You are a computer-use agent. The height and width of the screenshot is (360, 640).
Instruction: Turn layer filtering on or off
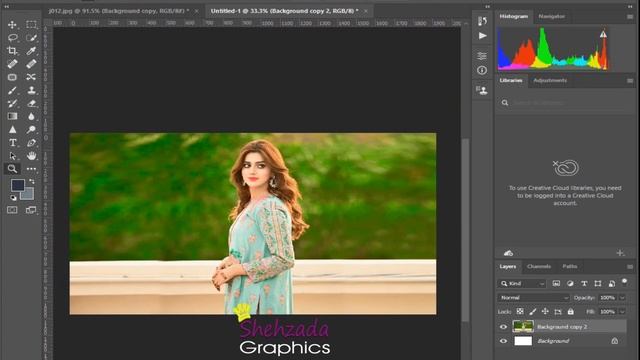click(624, 282)
